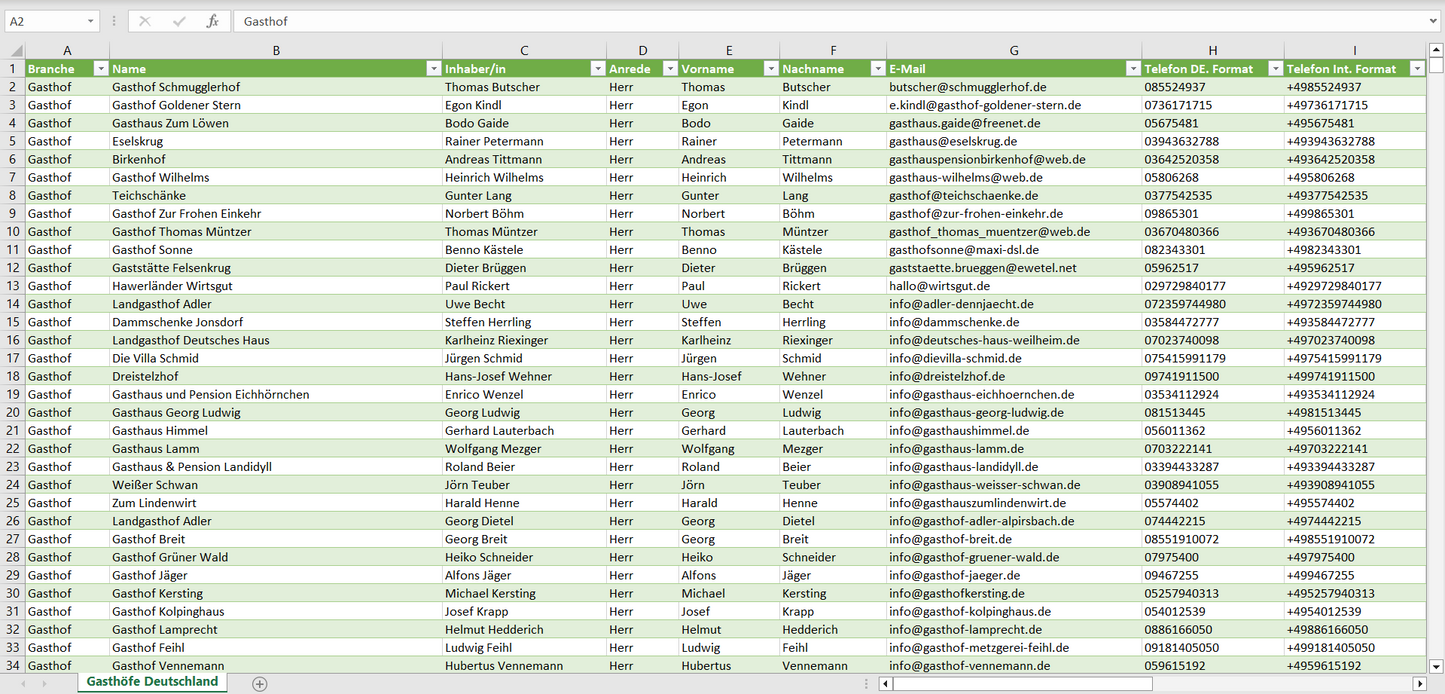Click the vertical scrollbar down arrow
1445x694 pixels.
point(1436,665)
